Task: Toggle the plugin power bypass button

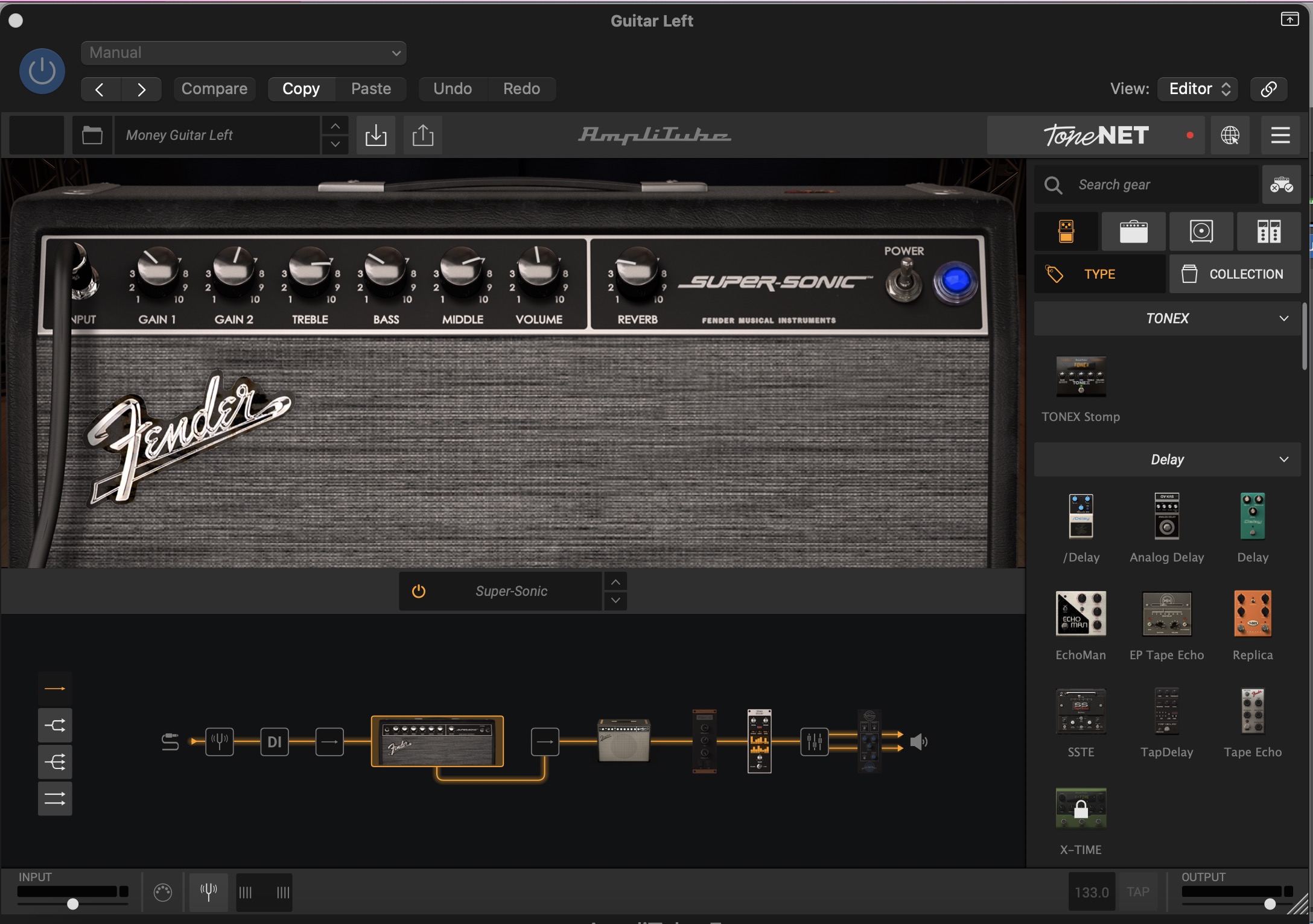Action: (x=42, y=71)
